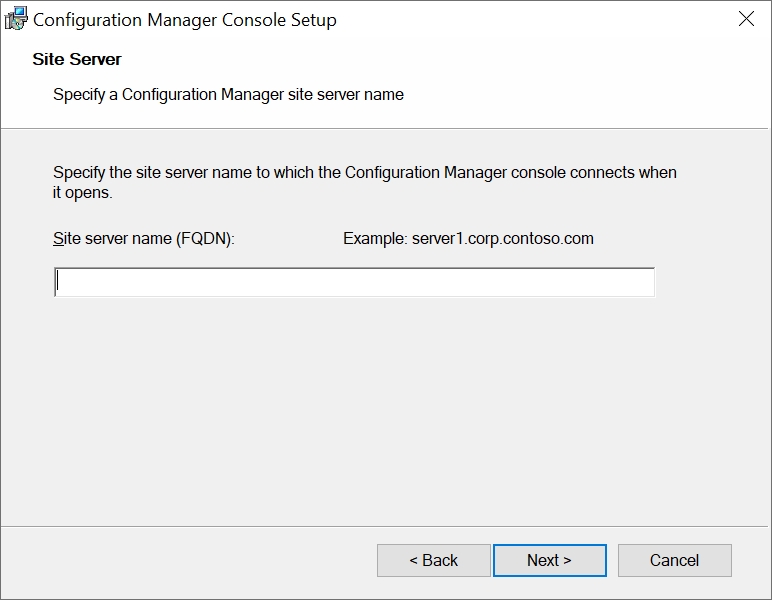Click the Next button to continue
The image size is (772, 600).
549,560
